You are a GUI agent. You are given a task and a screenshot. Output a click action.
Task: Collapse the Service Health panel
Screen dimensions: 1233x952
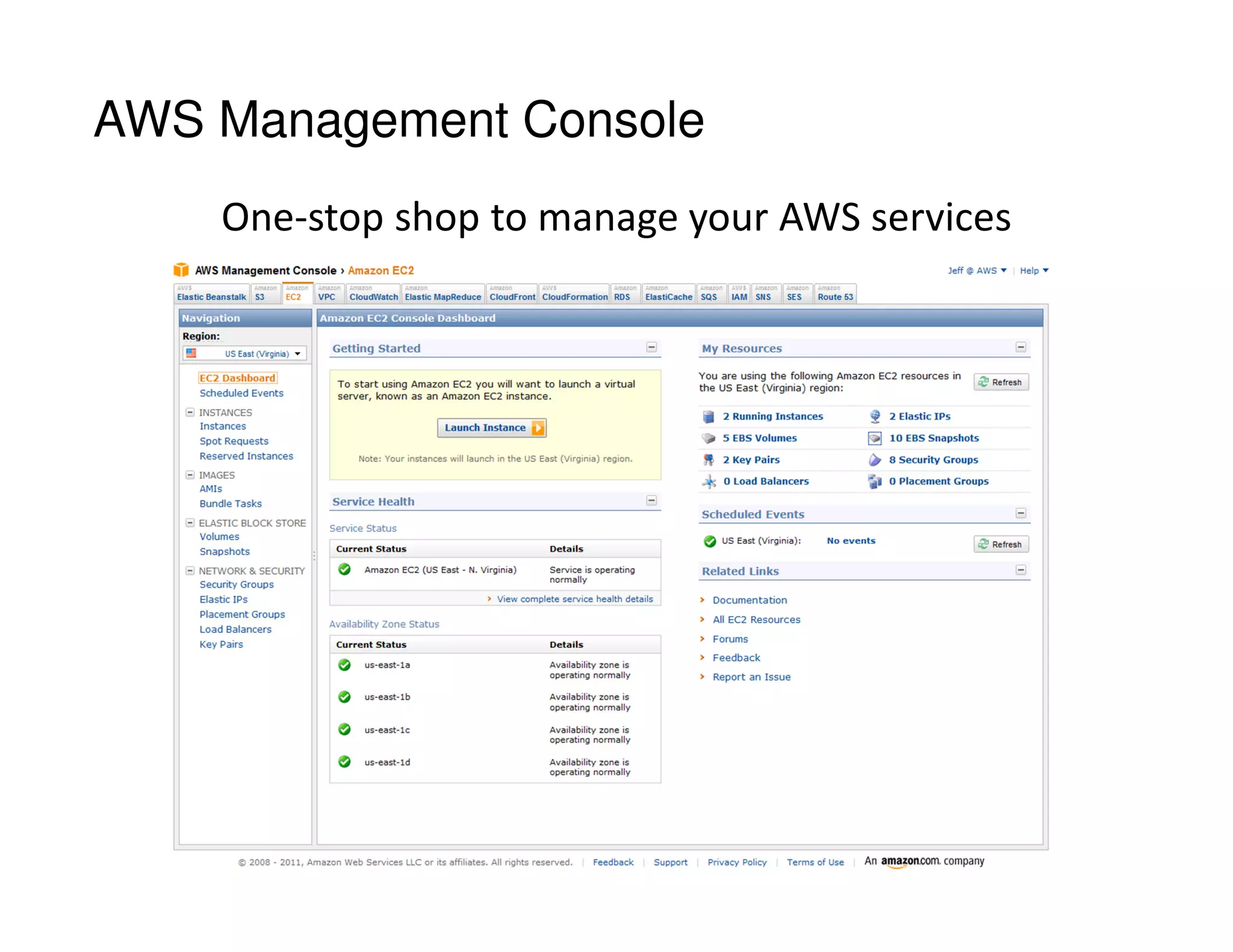pyautogui.click(x=651, y=501)
